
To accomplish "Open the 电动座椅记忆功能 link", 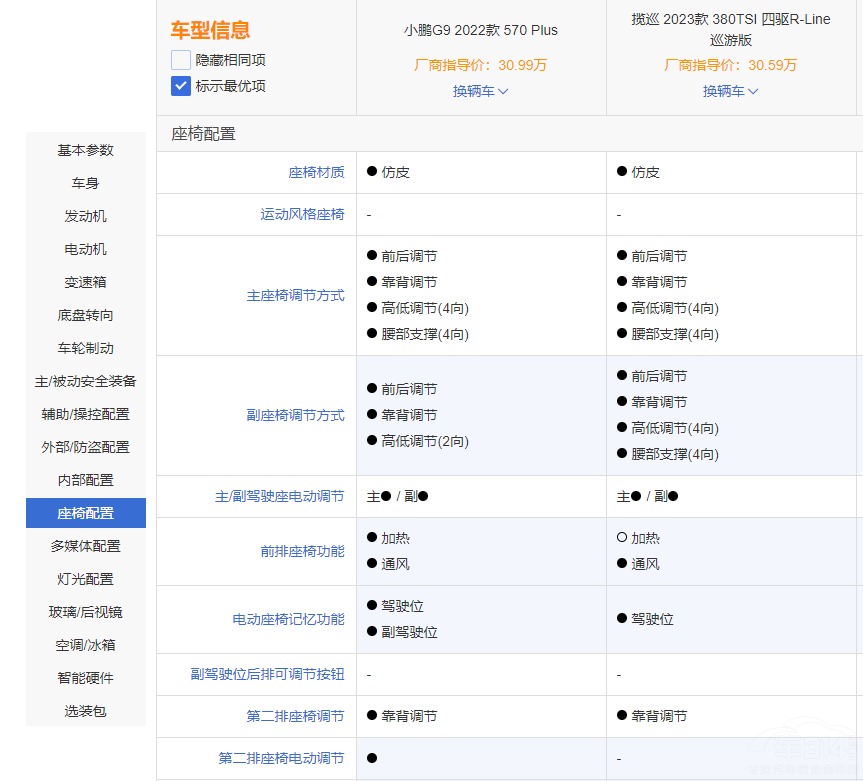I will (288, 620).
